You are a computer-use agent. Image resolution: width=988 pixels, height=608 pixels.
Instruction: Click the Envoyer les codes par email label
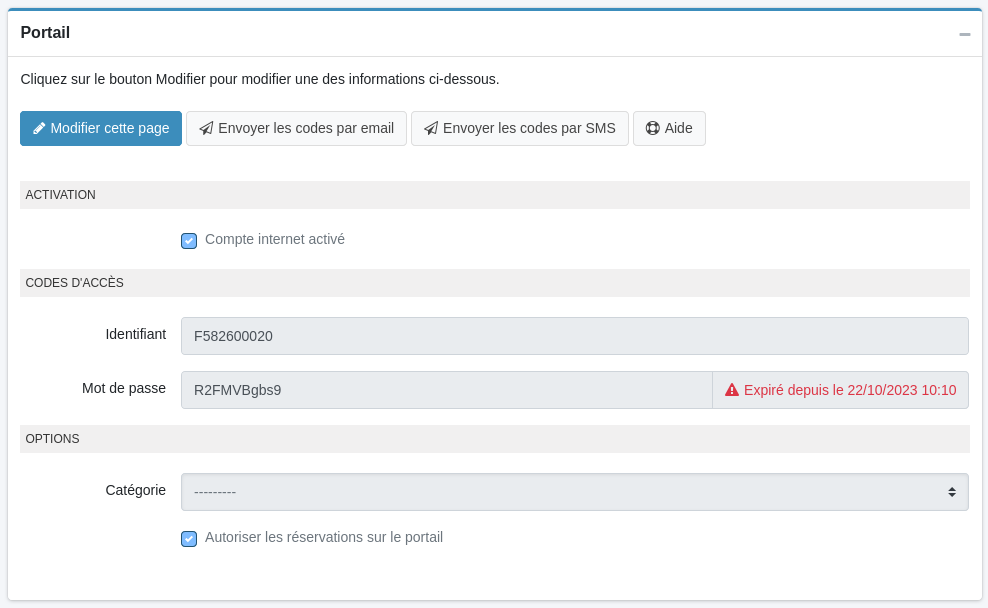pos(306,129)
